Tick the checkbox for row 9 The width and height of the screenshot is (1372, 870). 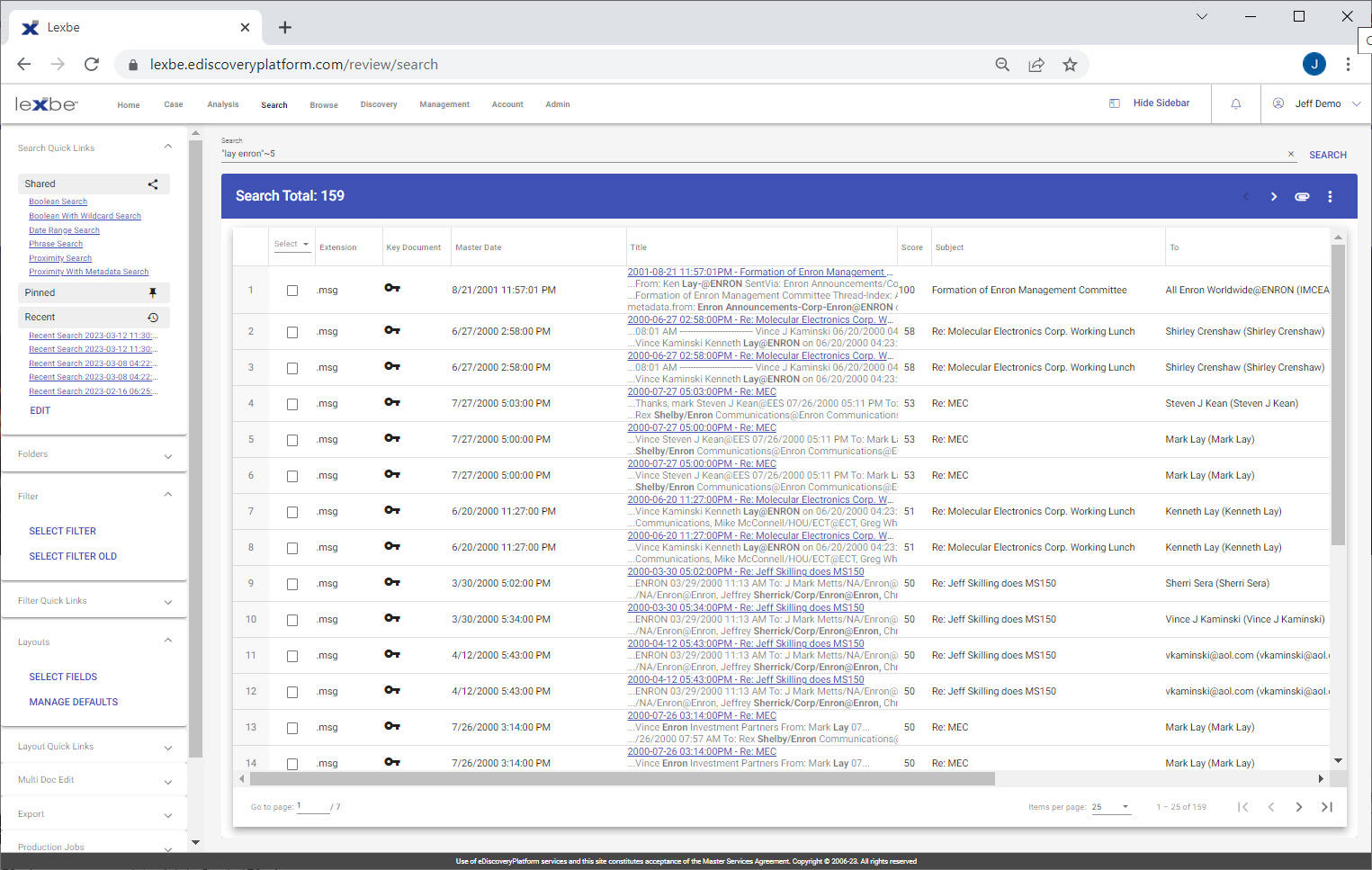[291, 584]
